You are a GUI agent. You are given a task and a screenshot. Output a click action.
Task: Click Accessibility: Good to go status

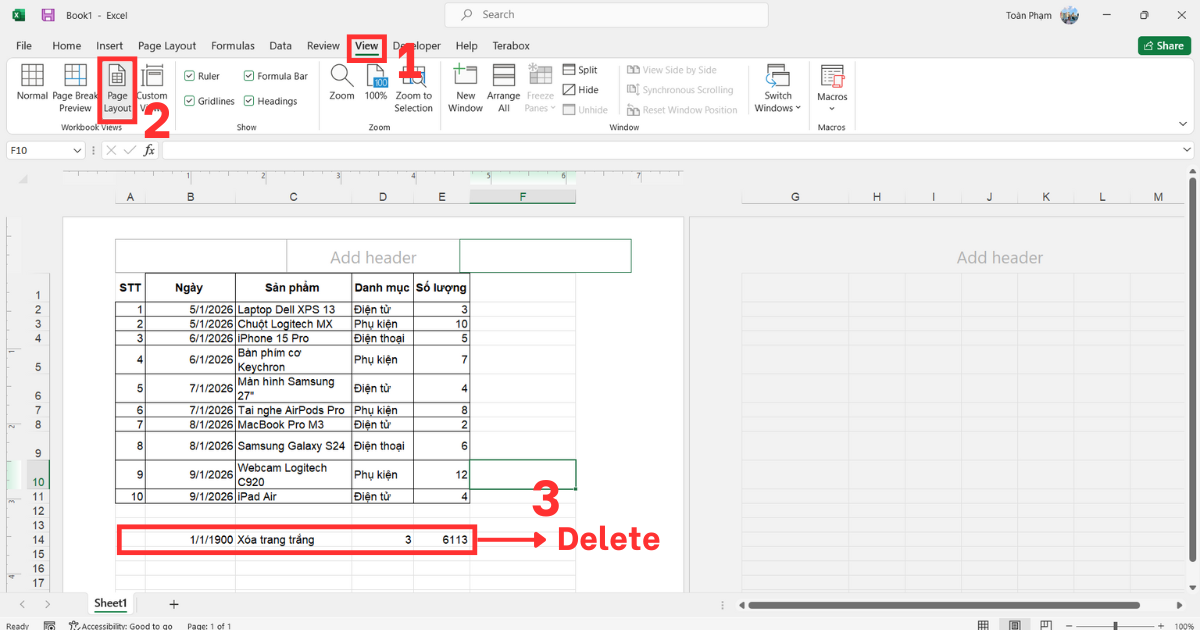[x=121, y=626]
